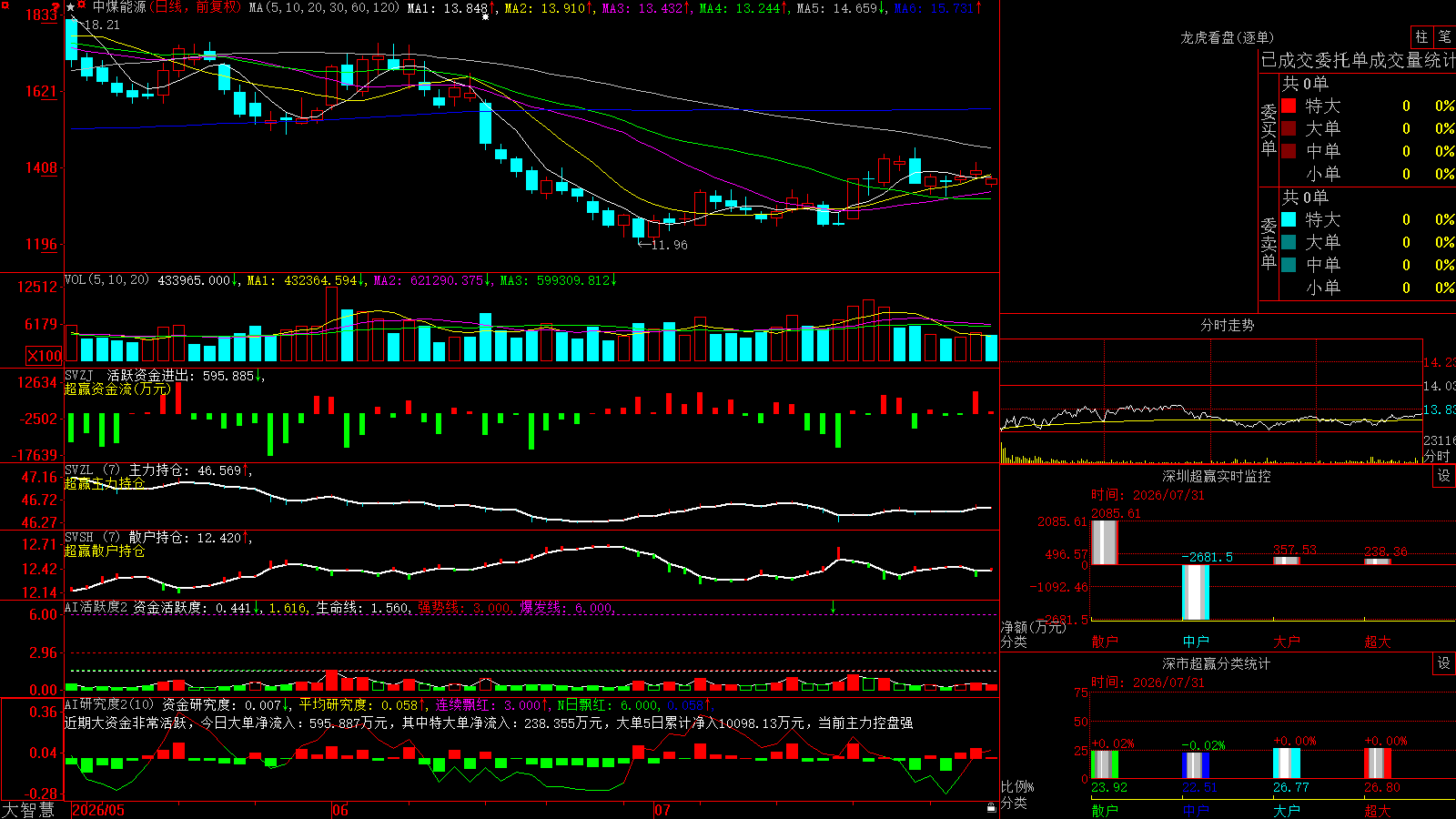Image resolution: width=1456 pixels, height=819 pixels.
Task: Click the SVSH (7) 散户持仓 label
Action: pyautogui.click(x=127, y=538)
